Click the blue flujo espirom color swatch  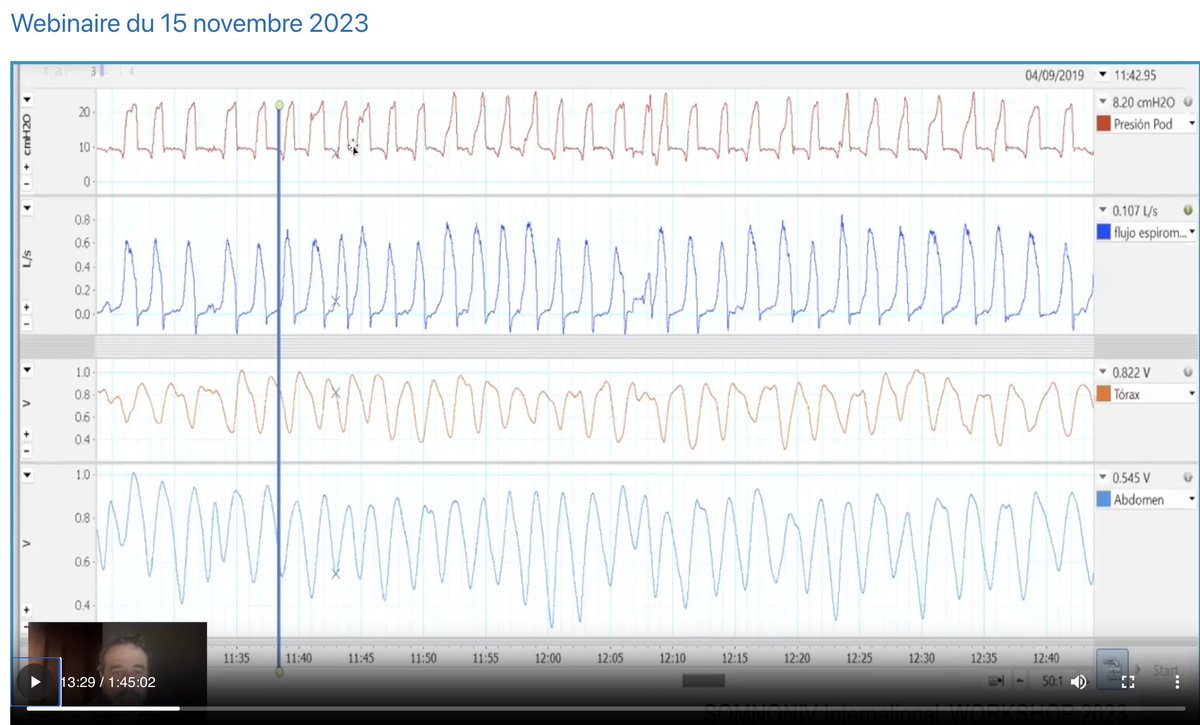(1104, 232)
